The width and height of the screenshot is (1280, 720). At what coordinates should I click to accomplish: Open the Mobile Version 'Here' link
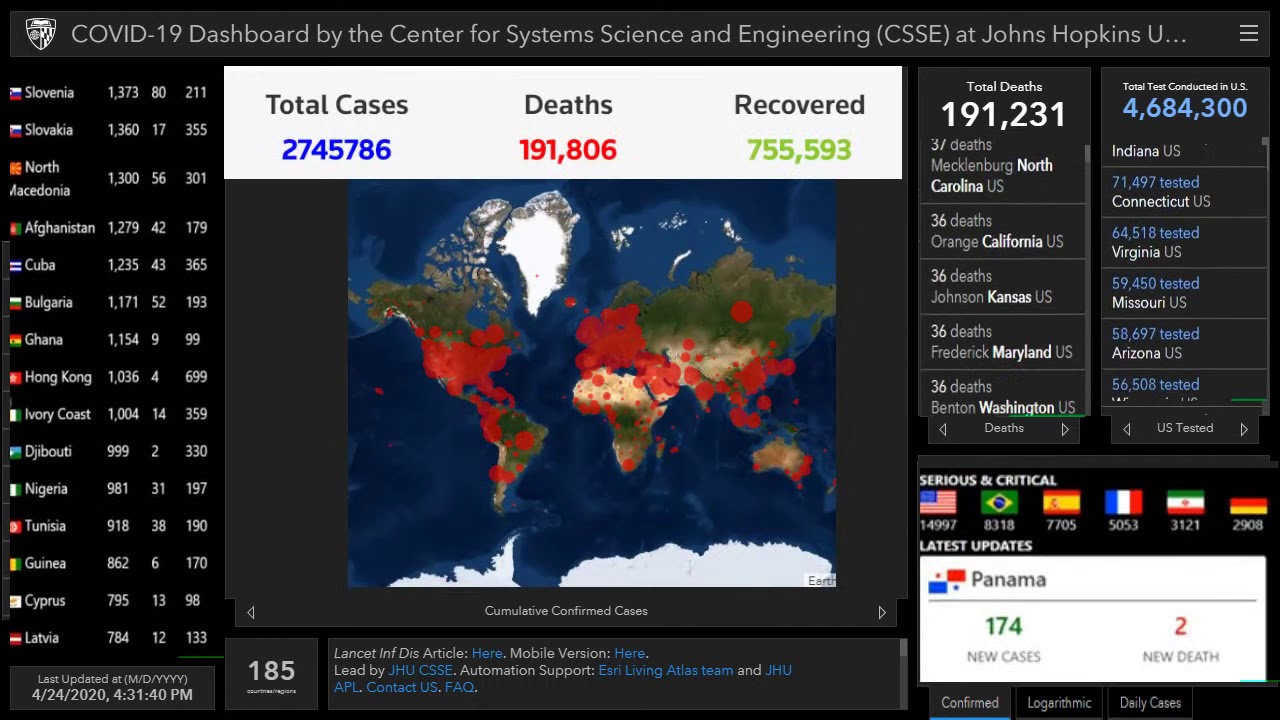tap(630, 653)
